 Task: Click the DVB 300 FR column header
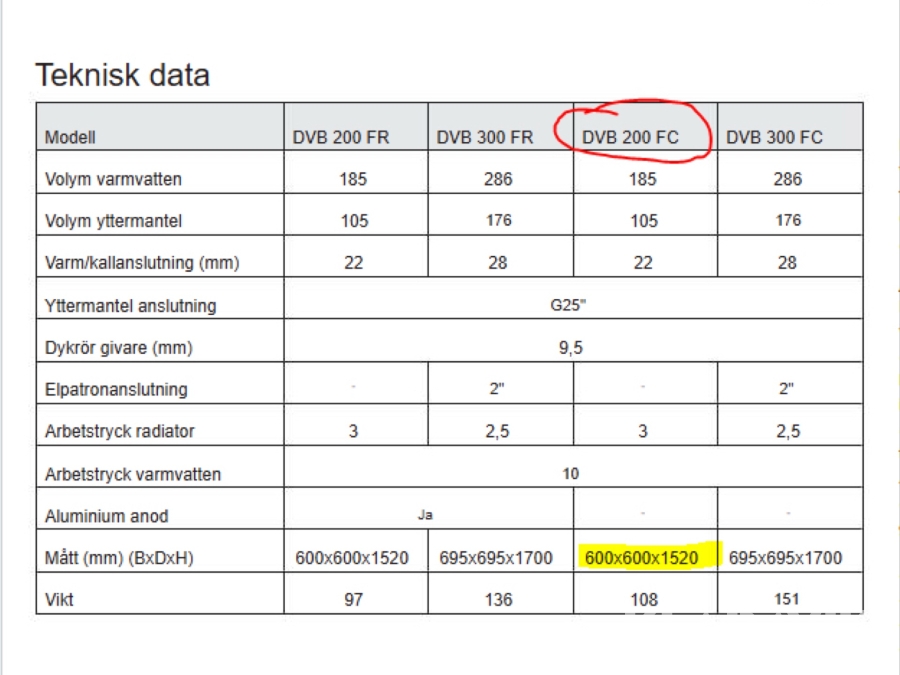[485, 137]
